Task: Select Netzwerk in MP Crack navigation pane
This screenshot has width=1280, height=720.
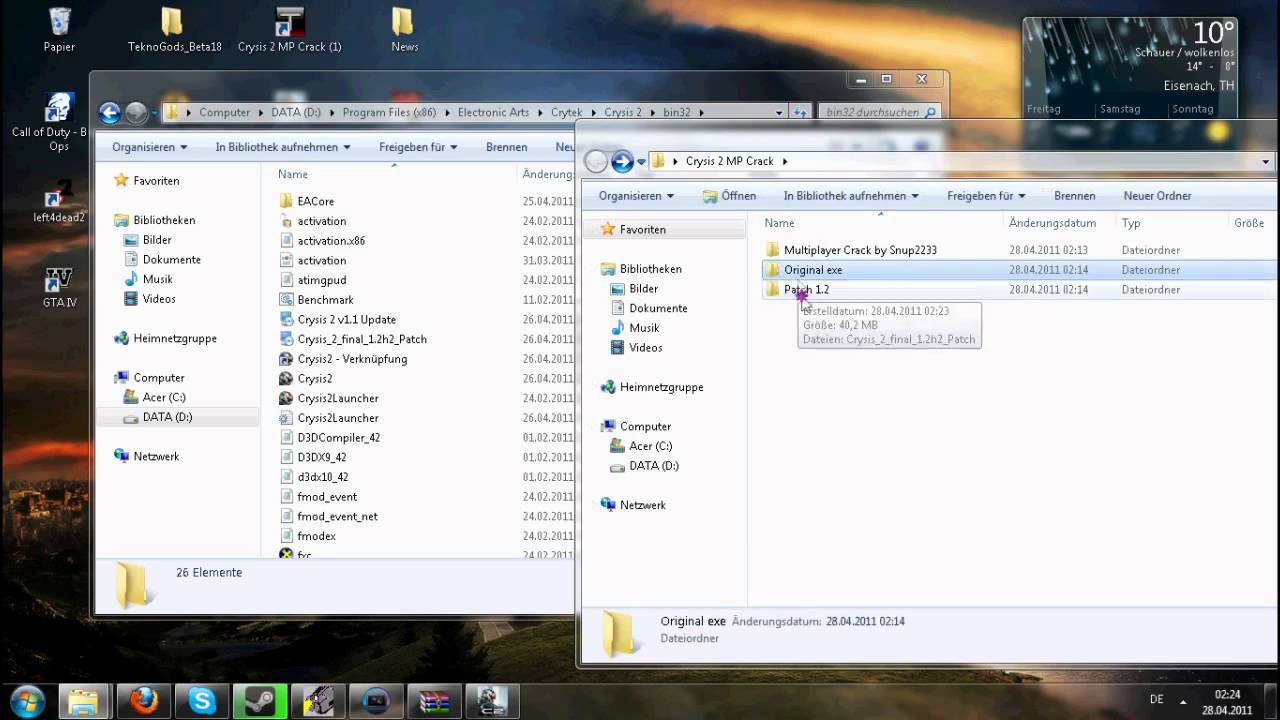Action: coord(633,505)
